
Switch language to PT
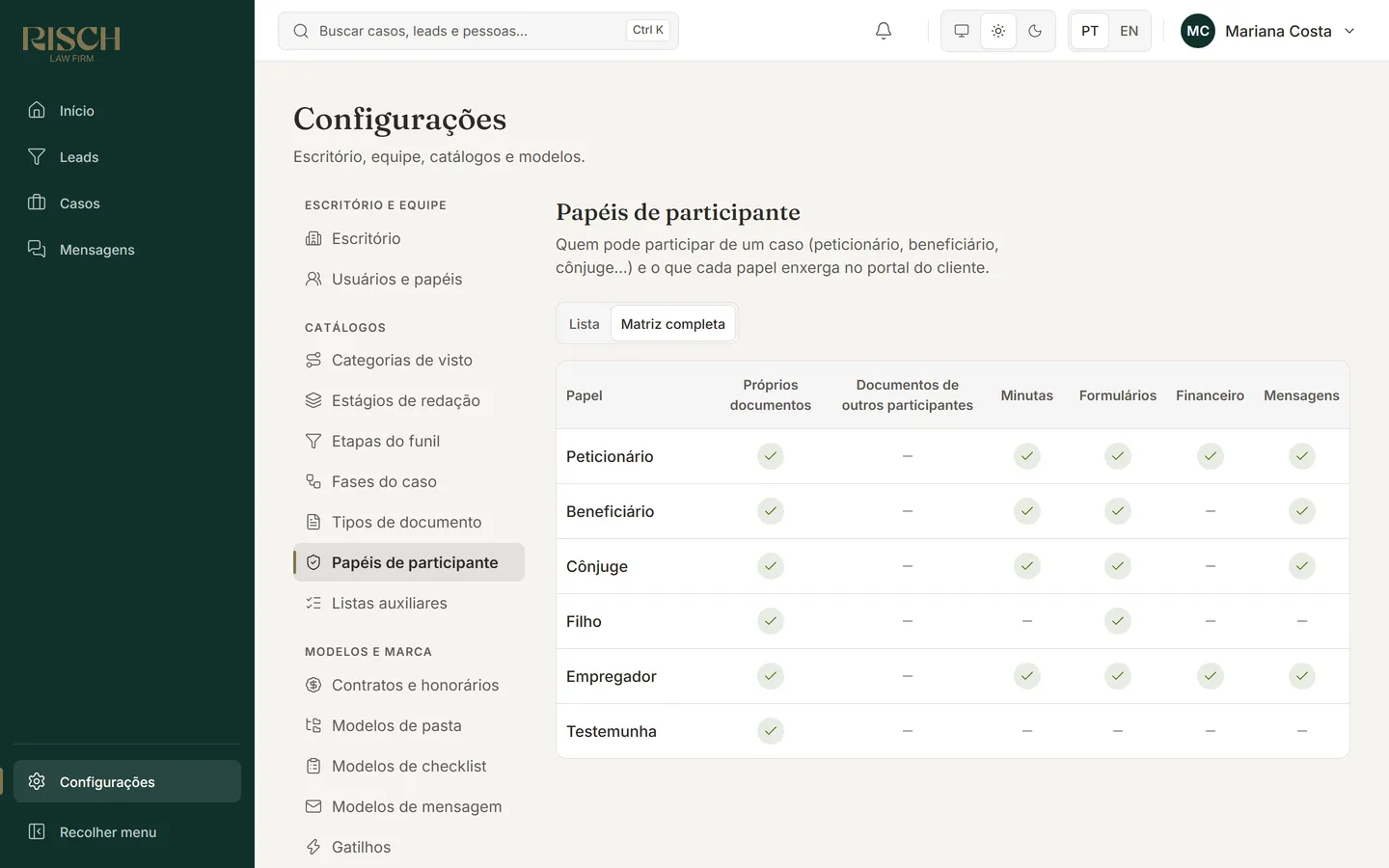click(1090, 31)
